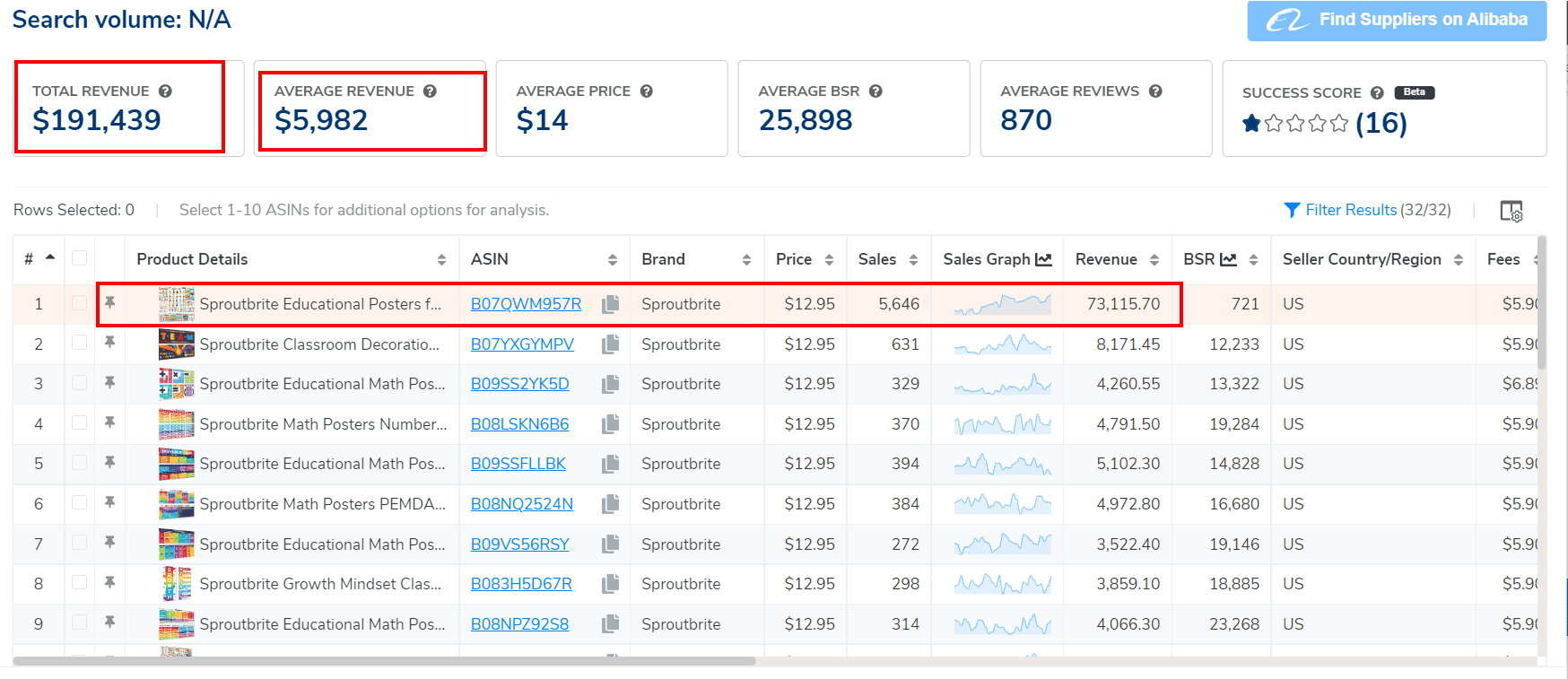1568x679 pixels.
Task: Copy ASIN B083H5D67R with copy icon
Action: click(x=611, y=584)
